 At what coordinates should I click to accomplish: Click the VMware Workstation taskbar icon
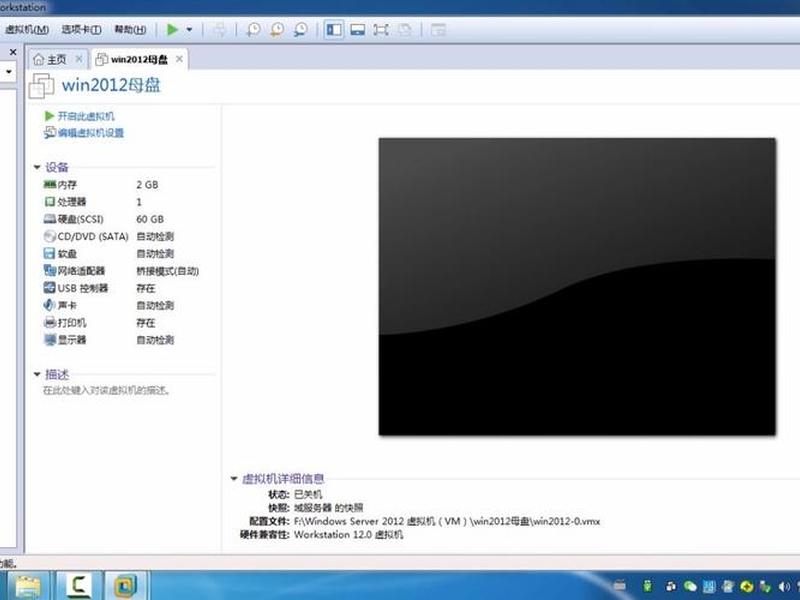coord(126,586)
